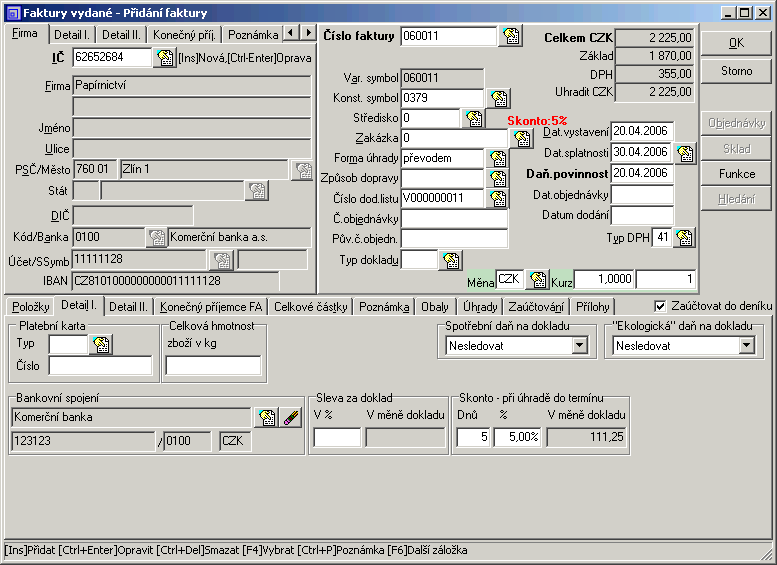This screenshot has height=565, width=777.
Task: Open lower Detail II. tab
Action: 128,307
